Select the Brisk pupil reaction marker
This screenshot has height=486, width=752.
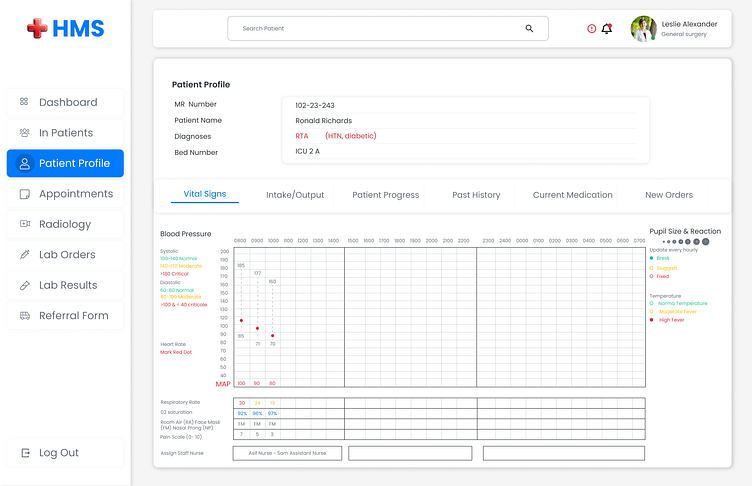click(x=651, y=258)
